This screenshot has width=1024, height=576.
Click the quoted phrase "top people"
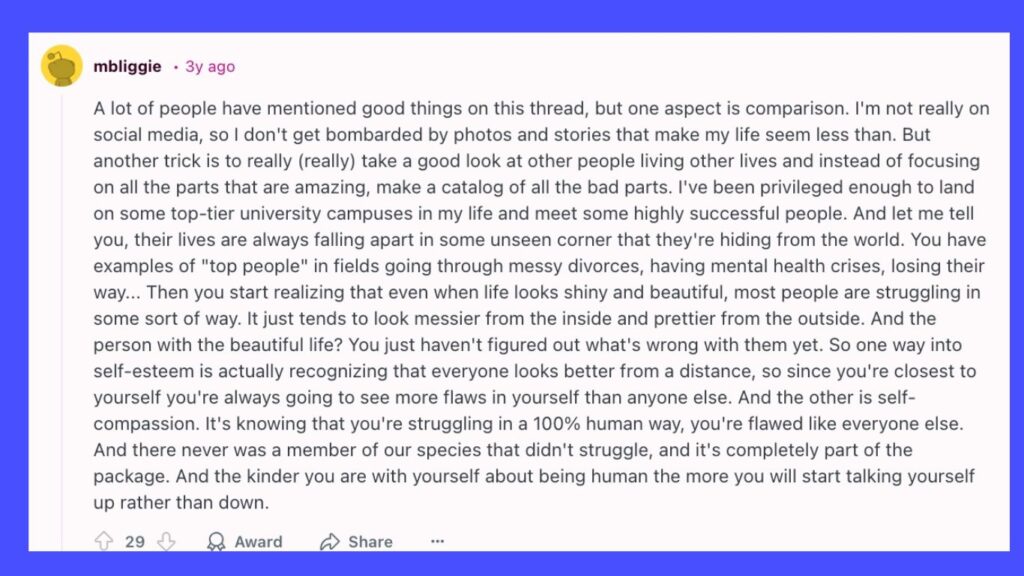tap(225, 267)
